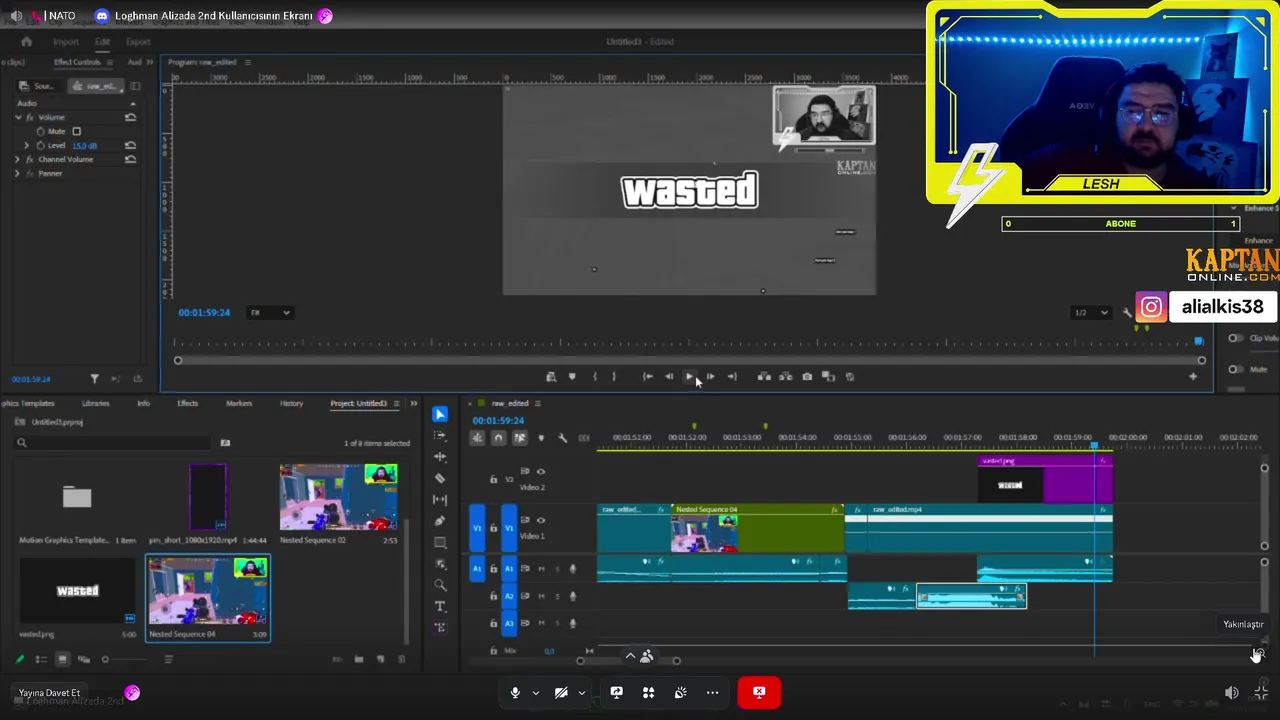This screenshot has width=1280, height=720.
Task: Open the Discord activities grid icon
Action: click(x=648, y=692)
